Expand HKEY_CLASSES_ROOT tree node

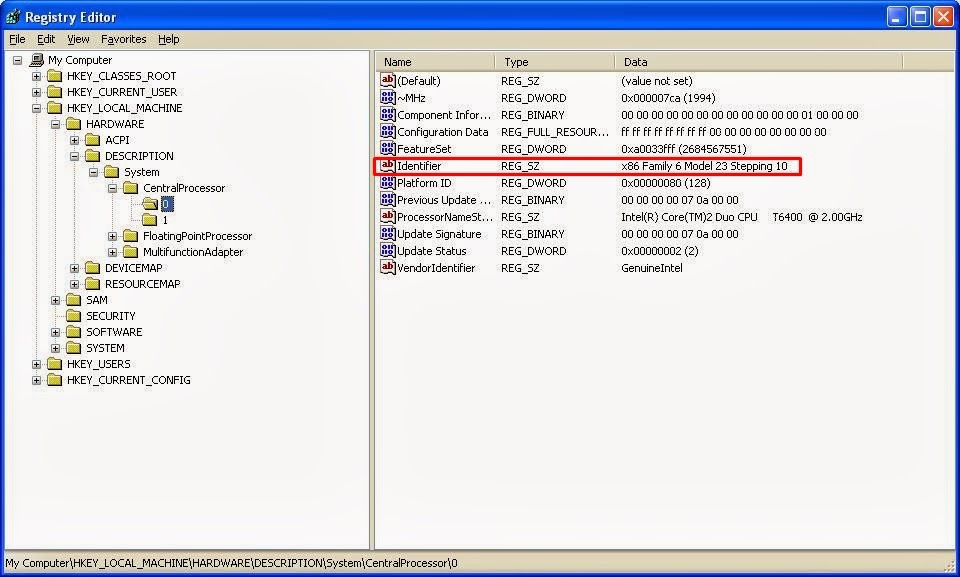coord(37,76)
